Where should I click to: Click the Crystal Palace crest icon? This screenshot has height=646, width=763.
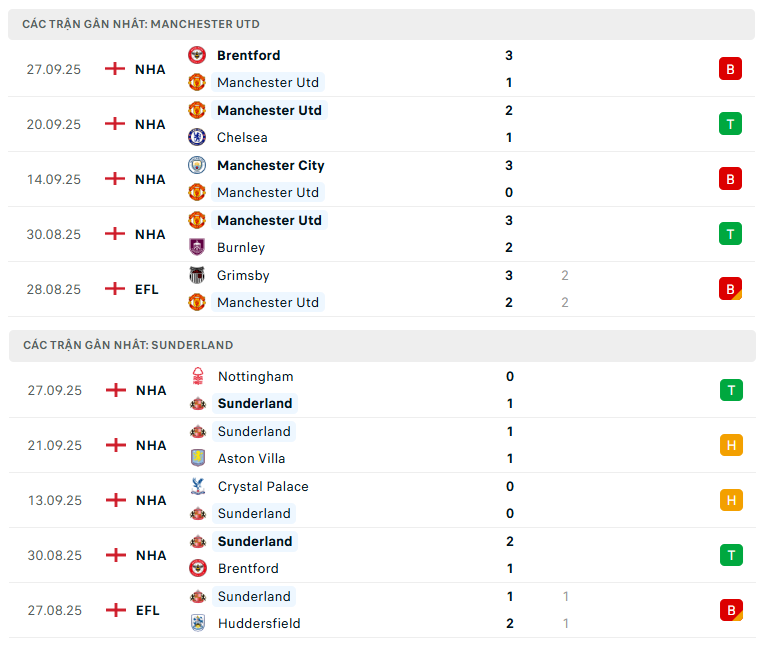[x=198, y=486]
